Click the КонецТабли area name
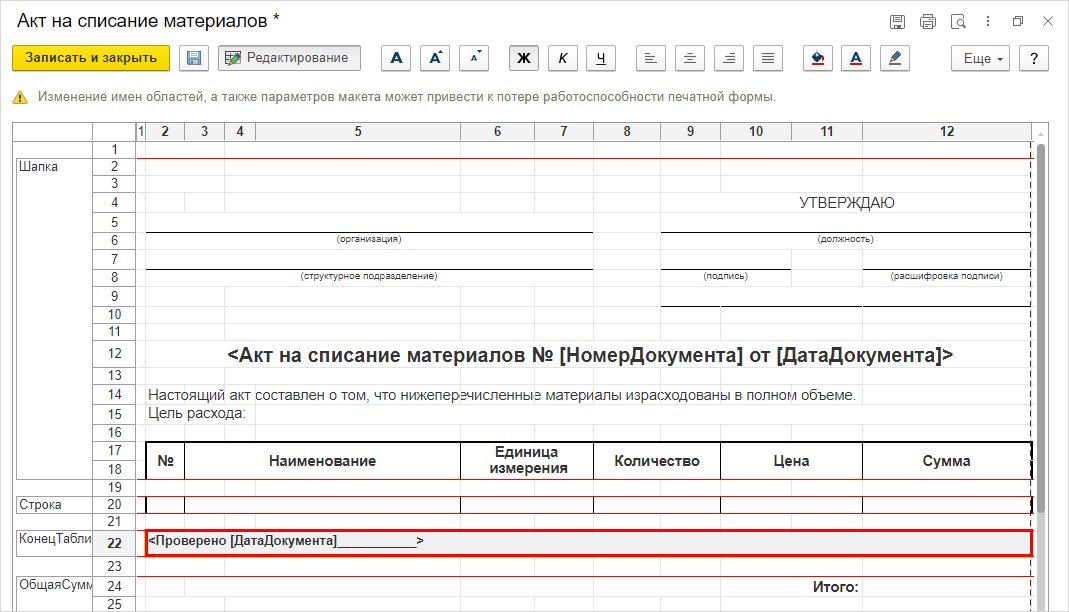1069x612 pixels. coord(55,538)
